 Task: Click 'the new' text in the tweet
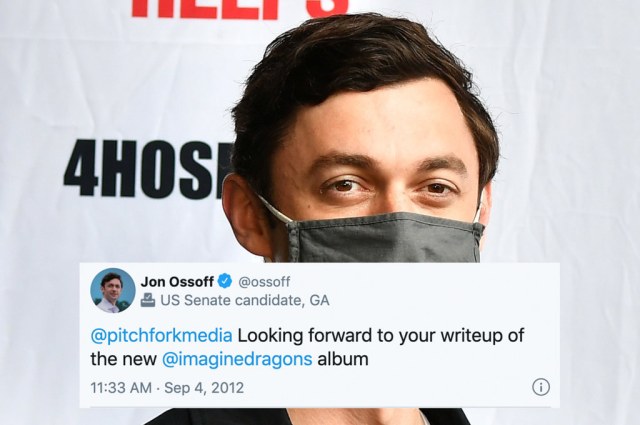coord(124,359)
